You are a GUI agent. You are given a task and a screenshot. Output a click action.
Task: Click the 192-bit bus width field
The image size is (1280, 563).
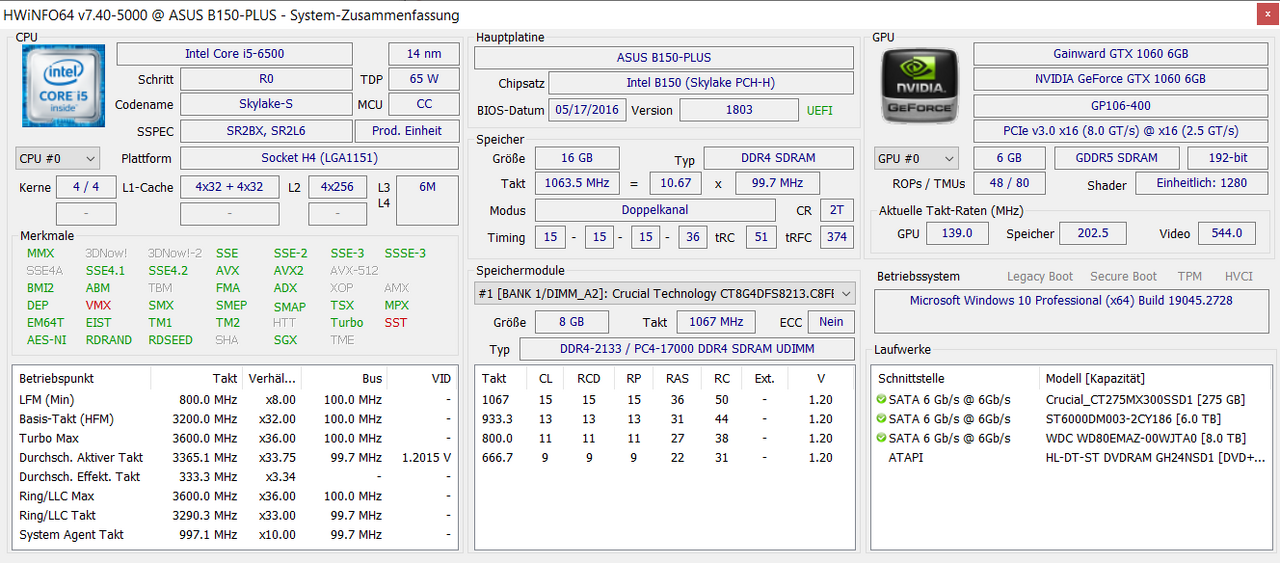click(1227, 158)
